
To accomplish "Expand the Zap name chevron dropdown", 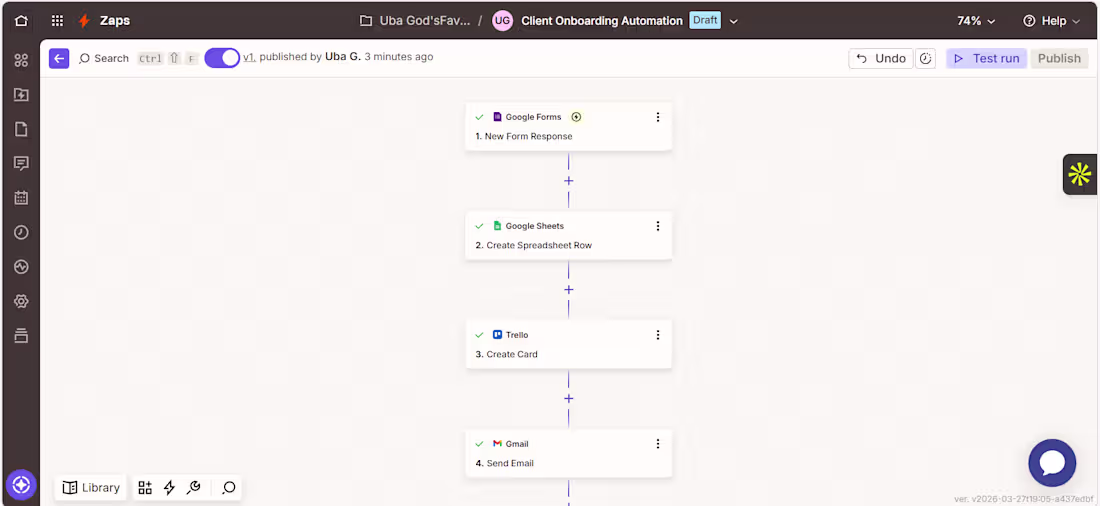I will pyautogui.click(x=734, y=21).
